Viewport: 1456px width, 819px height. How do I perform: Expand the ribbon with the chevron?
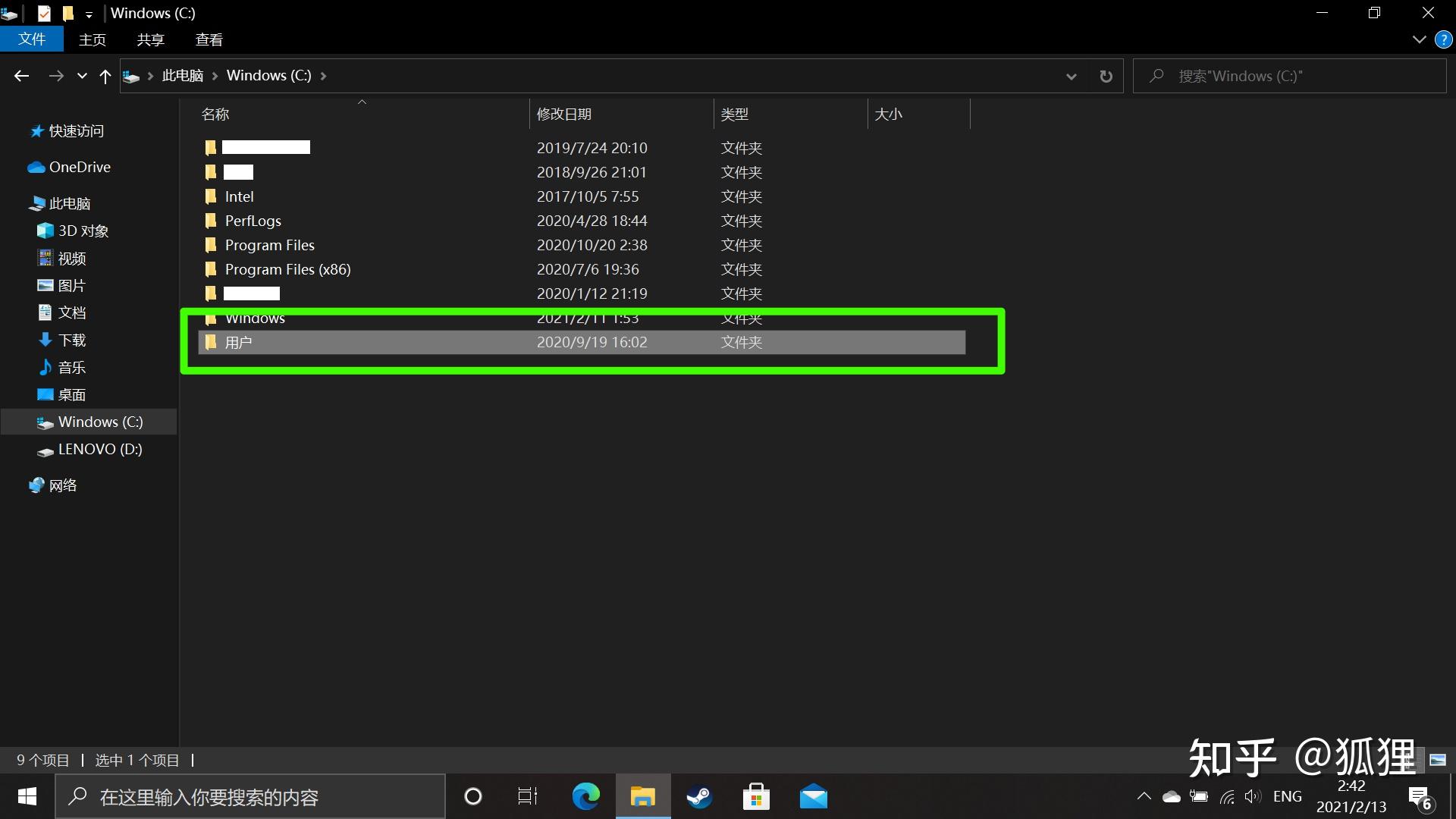pyautogui.click(x=1419, y=39)
